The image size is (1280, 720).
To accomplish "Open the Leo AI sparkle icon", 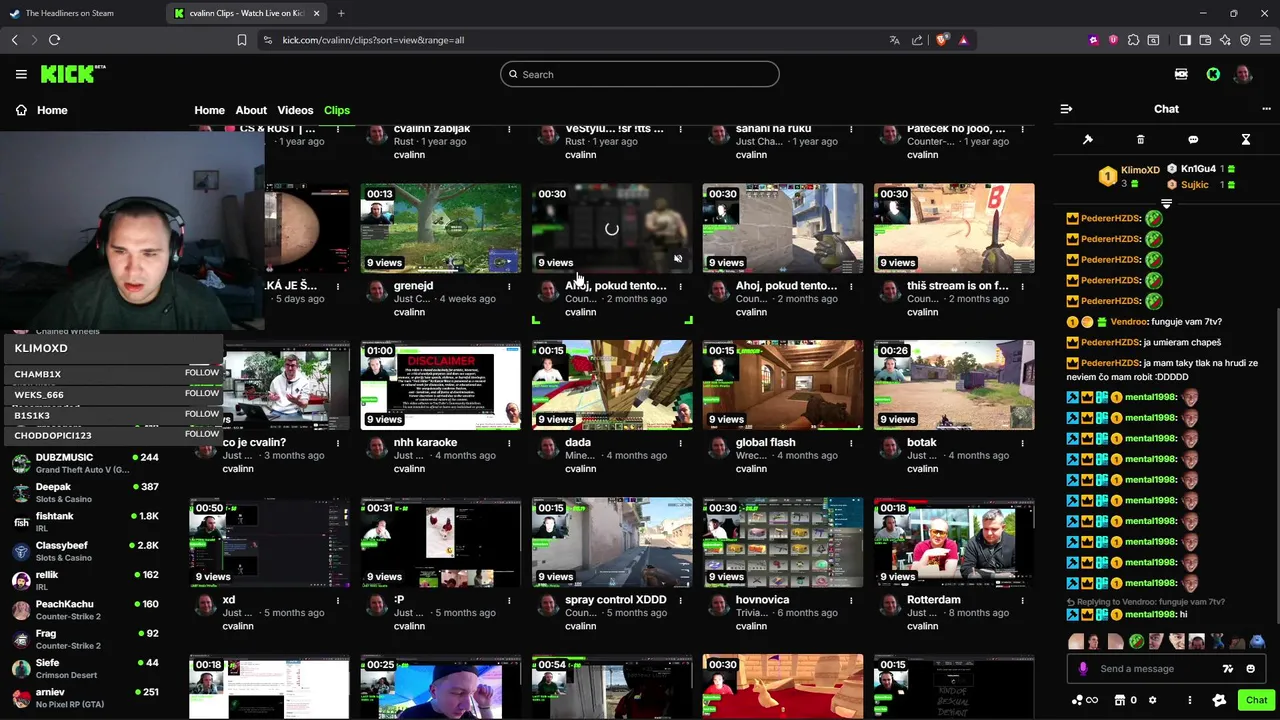I will click(1225, 40).
